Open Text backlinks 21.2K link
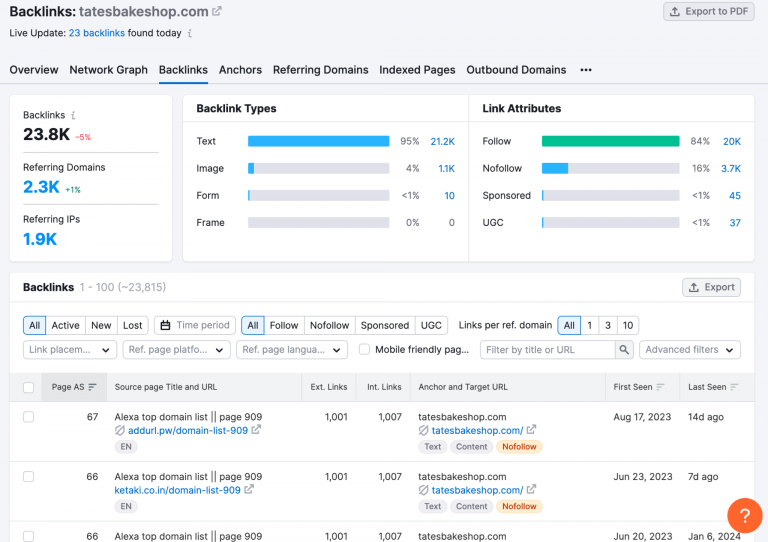Viewport: 768px width, 542px height. pos(442,141)
